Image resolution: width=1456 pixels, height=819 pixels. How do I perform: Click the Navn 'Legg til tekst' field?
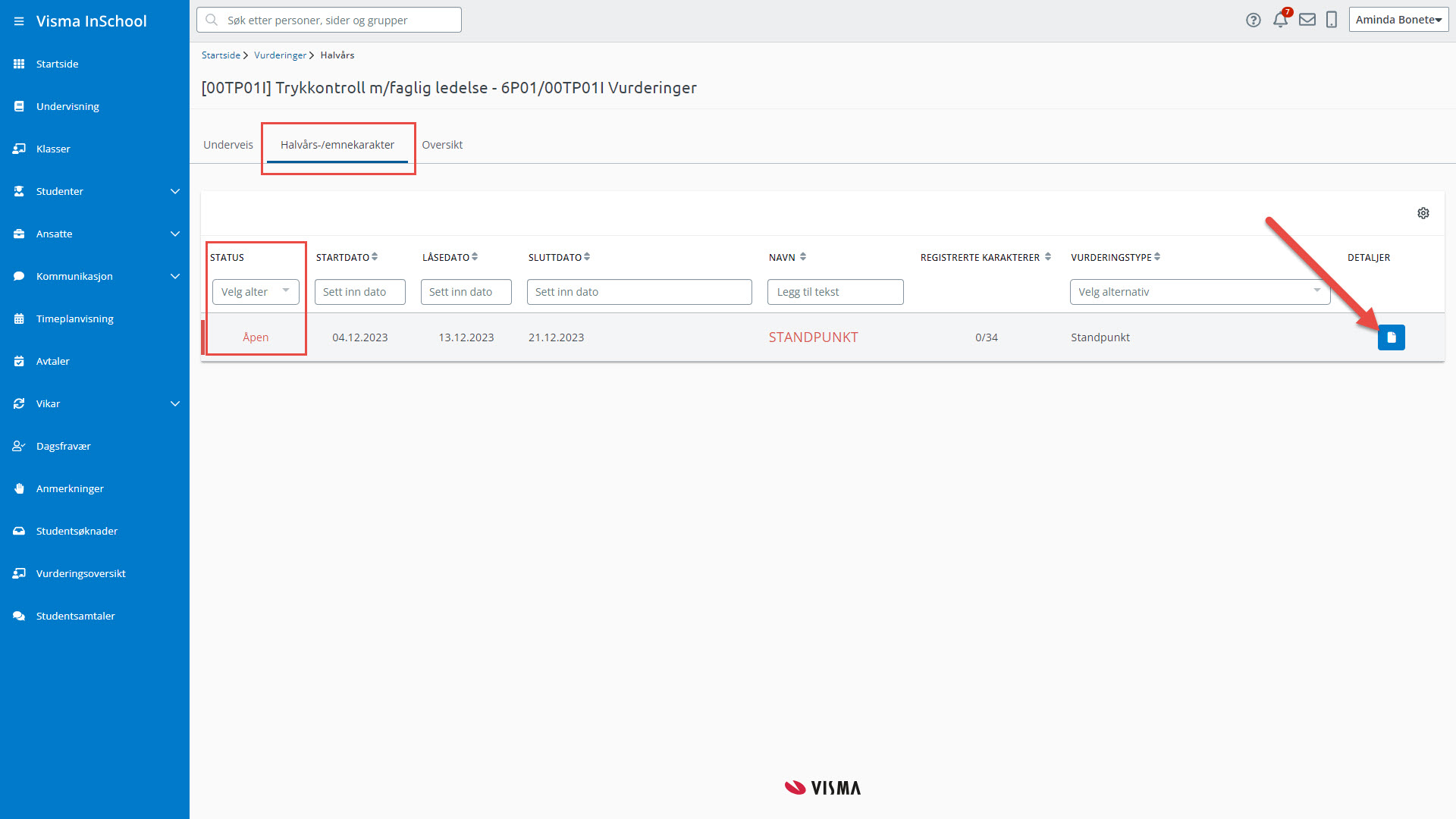pos(836,292)
